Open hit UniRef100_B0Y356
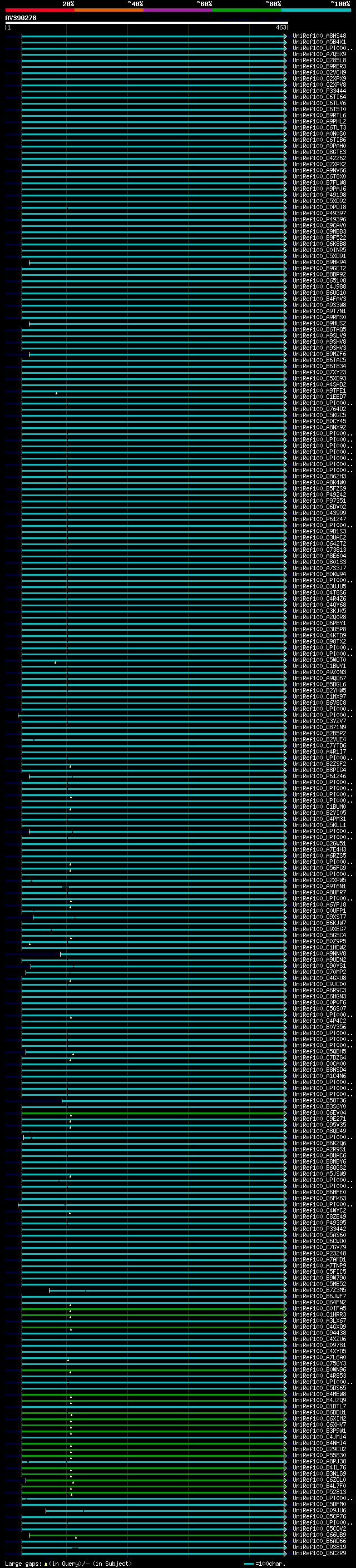 [319, 1027]
